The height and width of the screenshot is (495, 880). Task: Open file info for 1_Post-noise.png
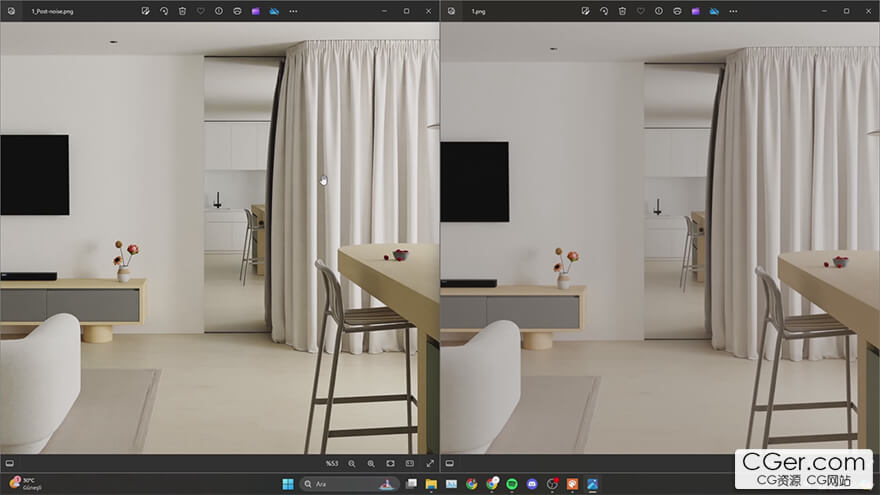pos(219,11)
